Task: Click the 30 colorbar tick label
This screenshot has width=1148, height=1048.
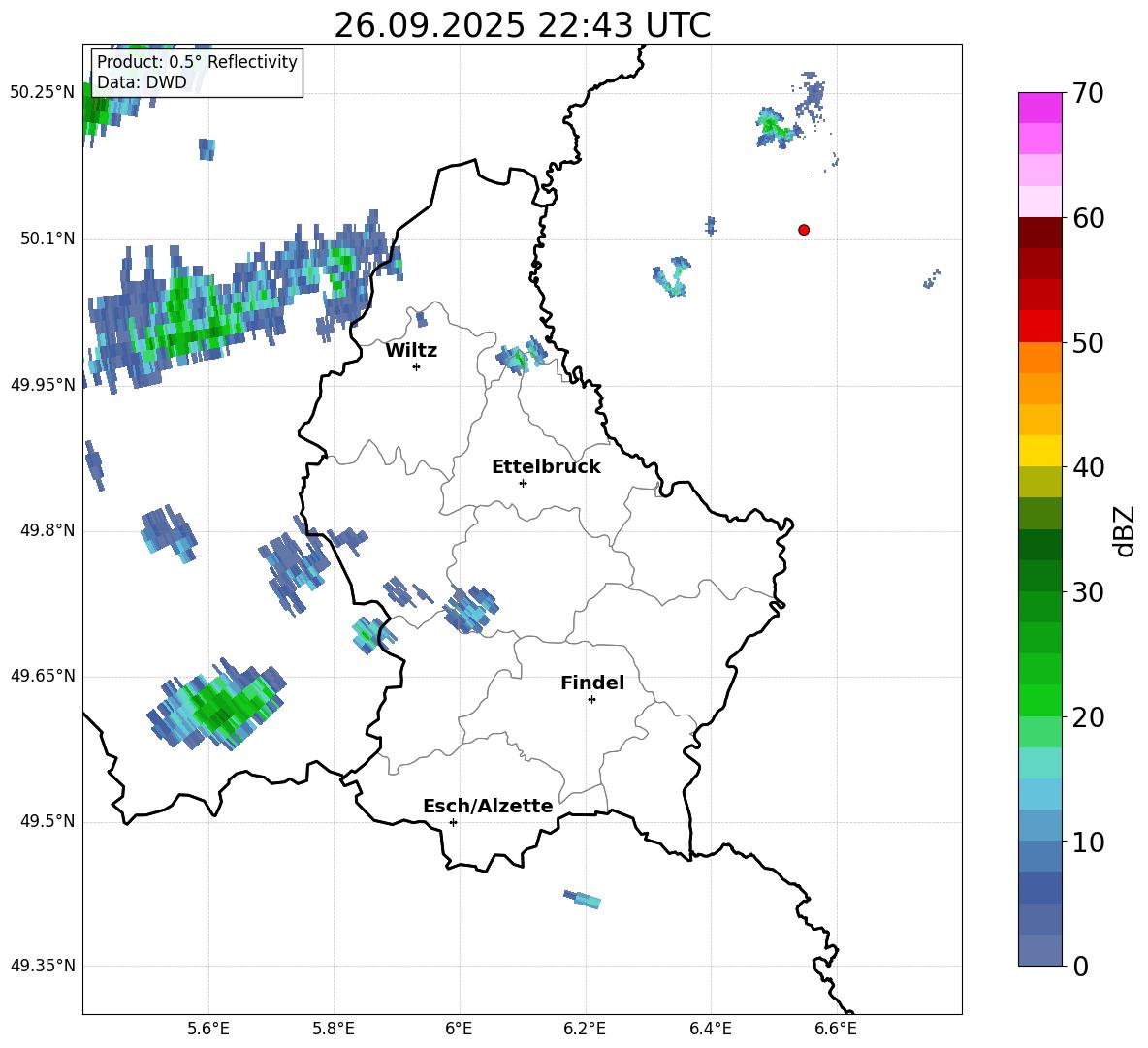Action: tap(1088, 592)
